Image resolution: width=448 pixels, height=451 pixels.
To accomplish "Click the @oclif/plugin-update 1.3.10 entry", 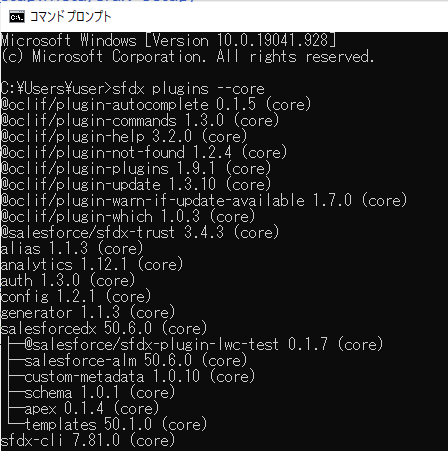I will (x=136, y=185).
